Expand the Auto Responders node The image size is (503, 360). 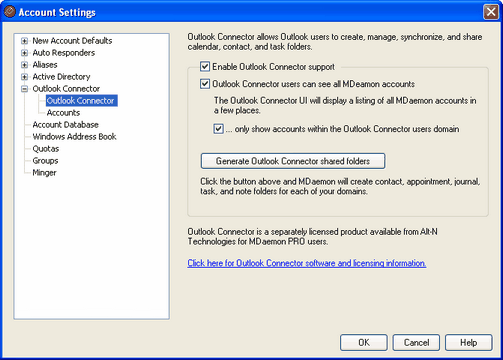[24, 53]
